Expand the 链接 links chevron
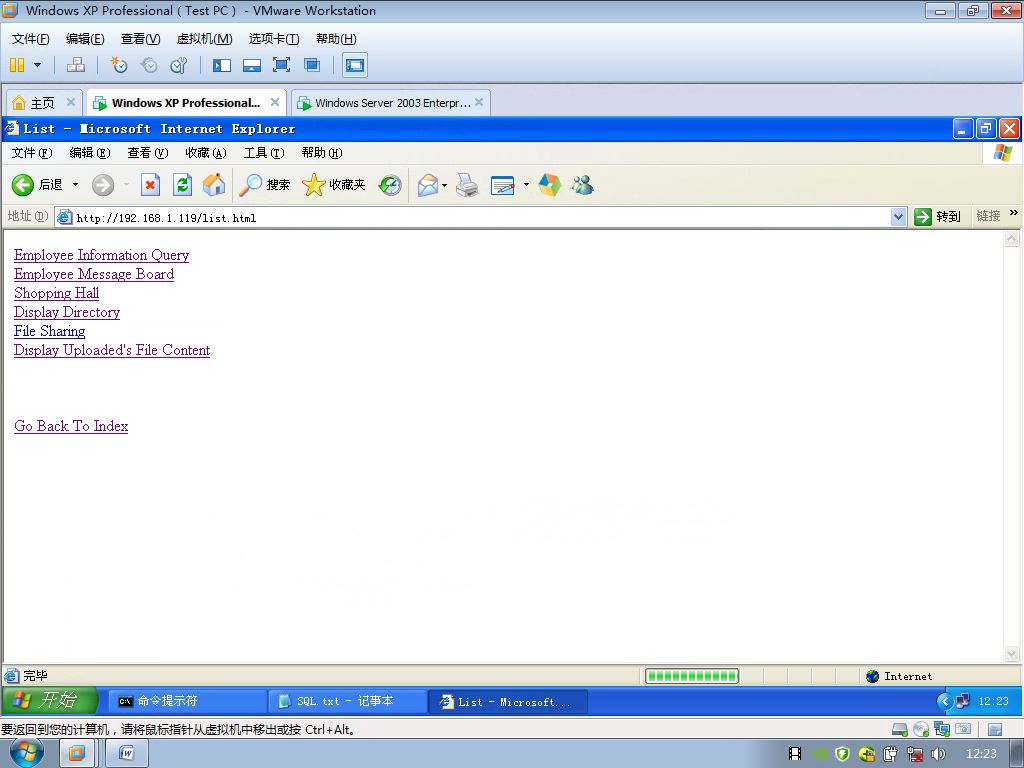The image size is (1024, 768). (x=1014, y=214)
